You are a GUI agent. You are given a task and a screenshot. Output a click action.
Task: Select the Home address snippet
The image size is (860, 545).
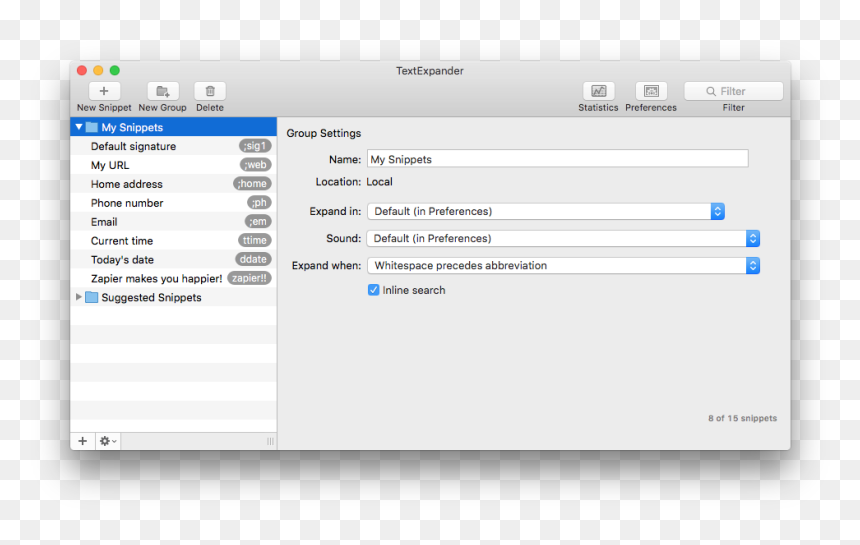point(173,184)
